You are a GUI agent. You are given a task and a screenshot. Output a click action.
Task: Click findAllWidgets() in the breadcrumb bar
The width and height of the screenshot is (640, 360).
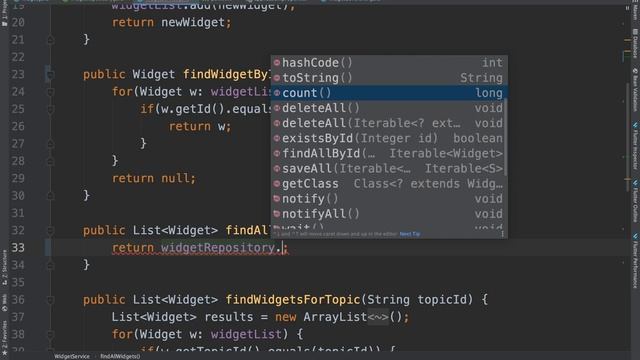(x=120, y=356)
